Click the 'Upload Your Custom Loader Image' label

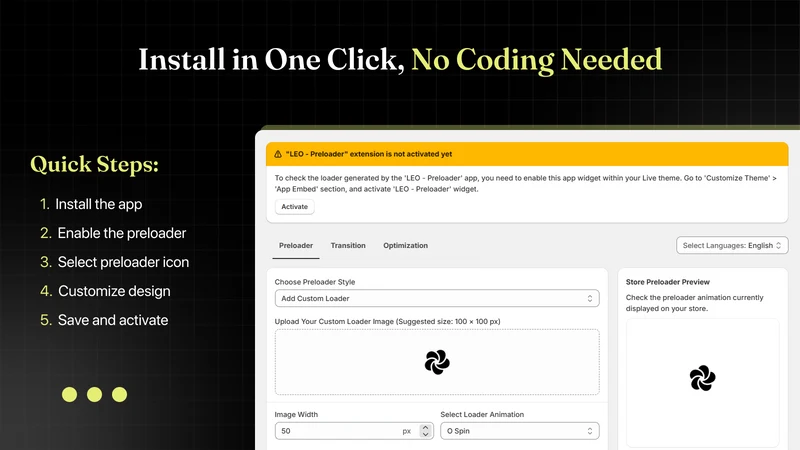387,321
